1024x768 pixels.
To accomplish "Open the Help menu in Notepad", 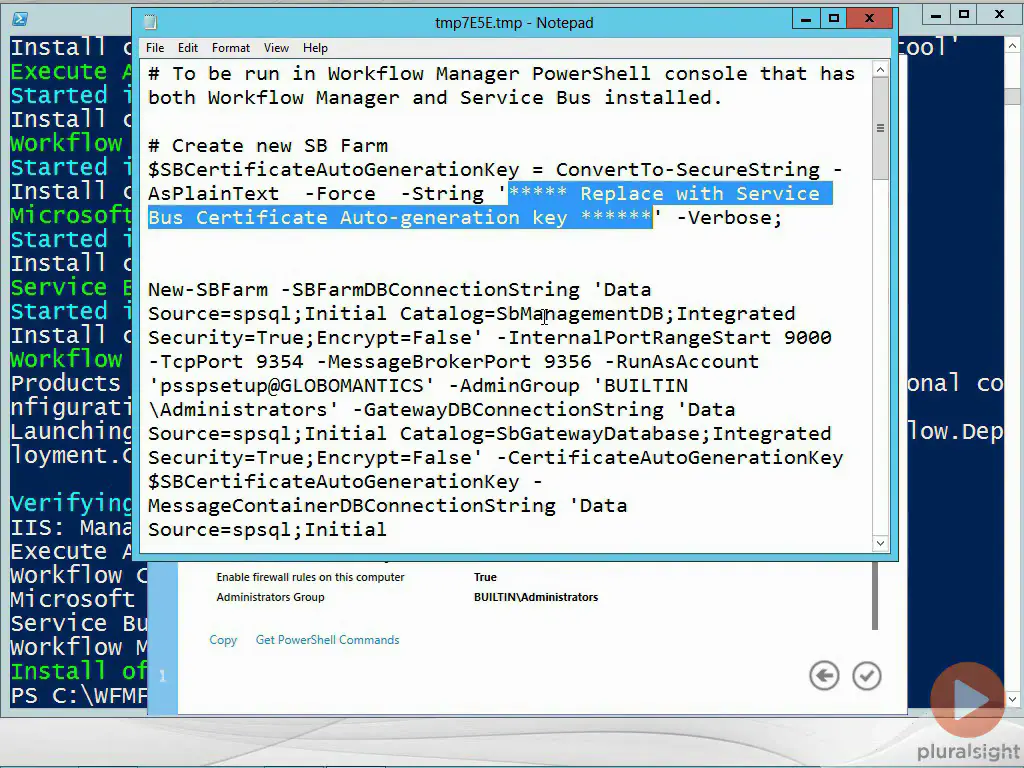I will click(x=315, y=48).
